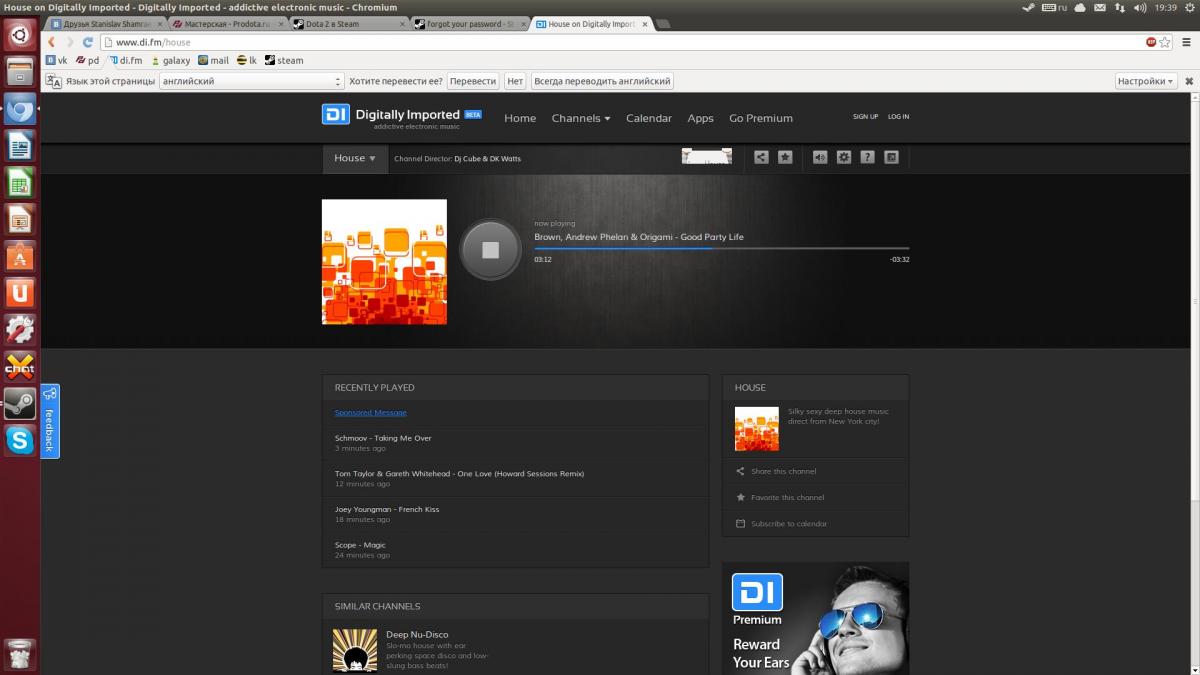Click the small banner beside the share icon
Image resolution: width=1200 pixels, height=675 pixels.
coord(707,156)
